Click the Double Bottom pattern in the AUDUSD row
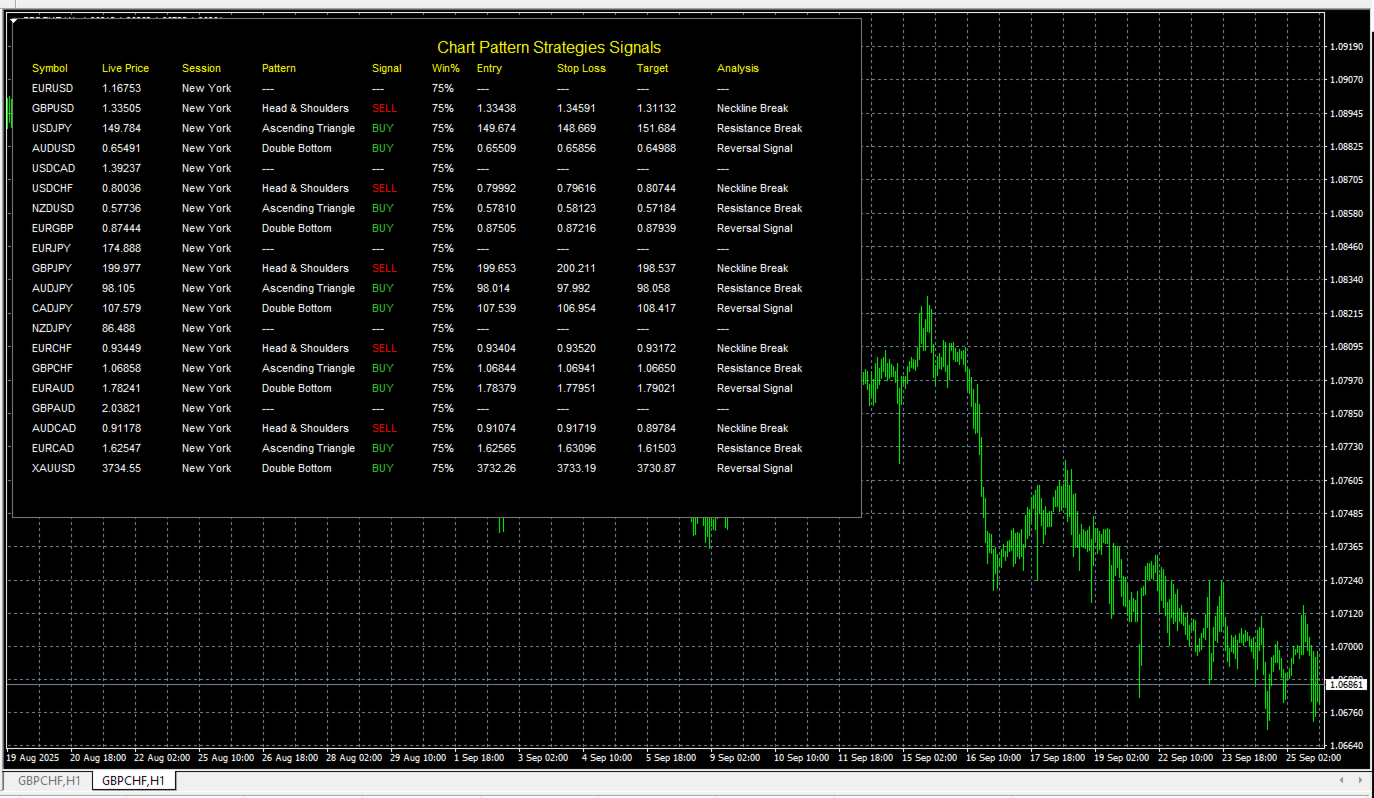1374x798 pixels. point(297,148)
